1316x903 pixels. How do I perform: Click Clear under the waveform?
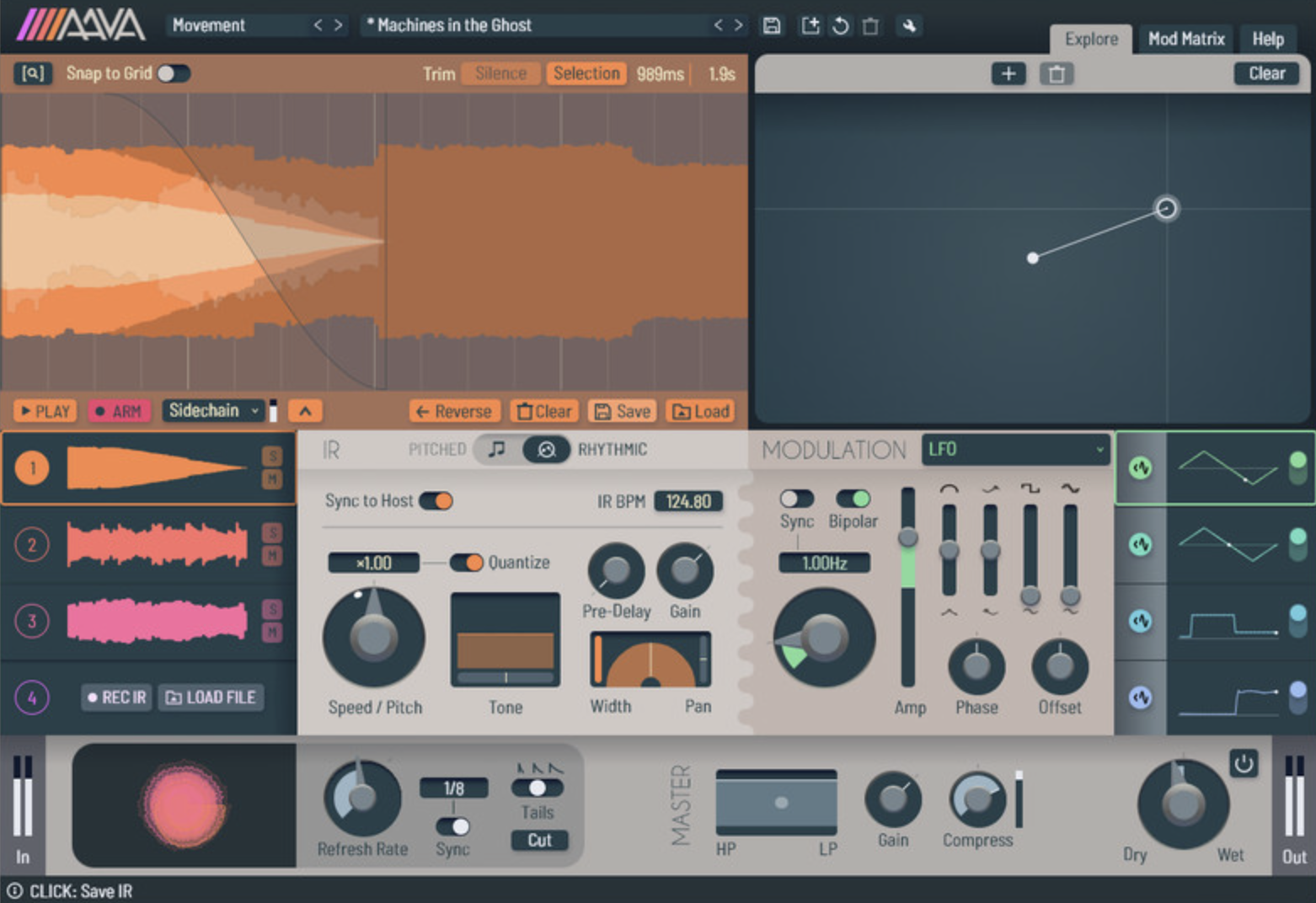[544, 411]
